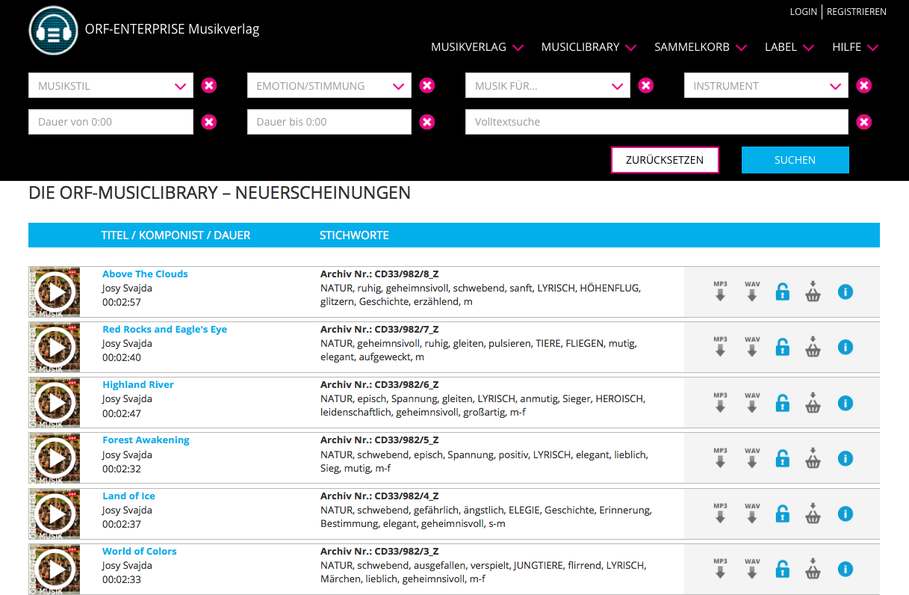Screen dimensions: 909x595
Task: Add Forest Awakening to the basket
Action: pyautogui.click(x=813, y=458)
